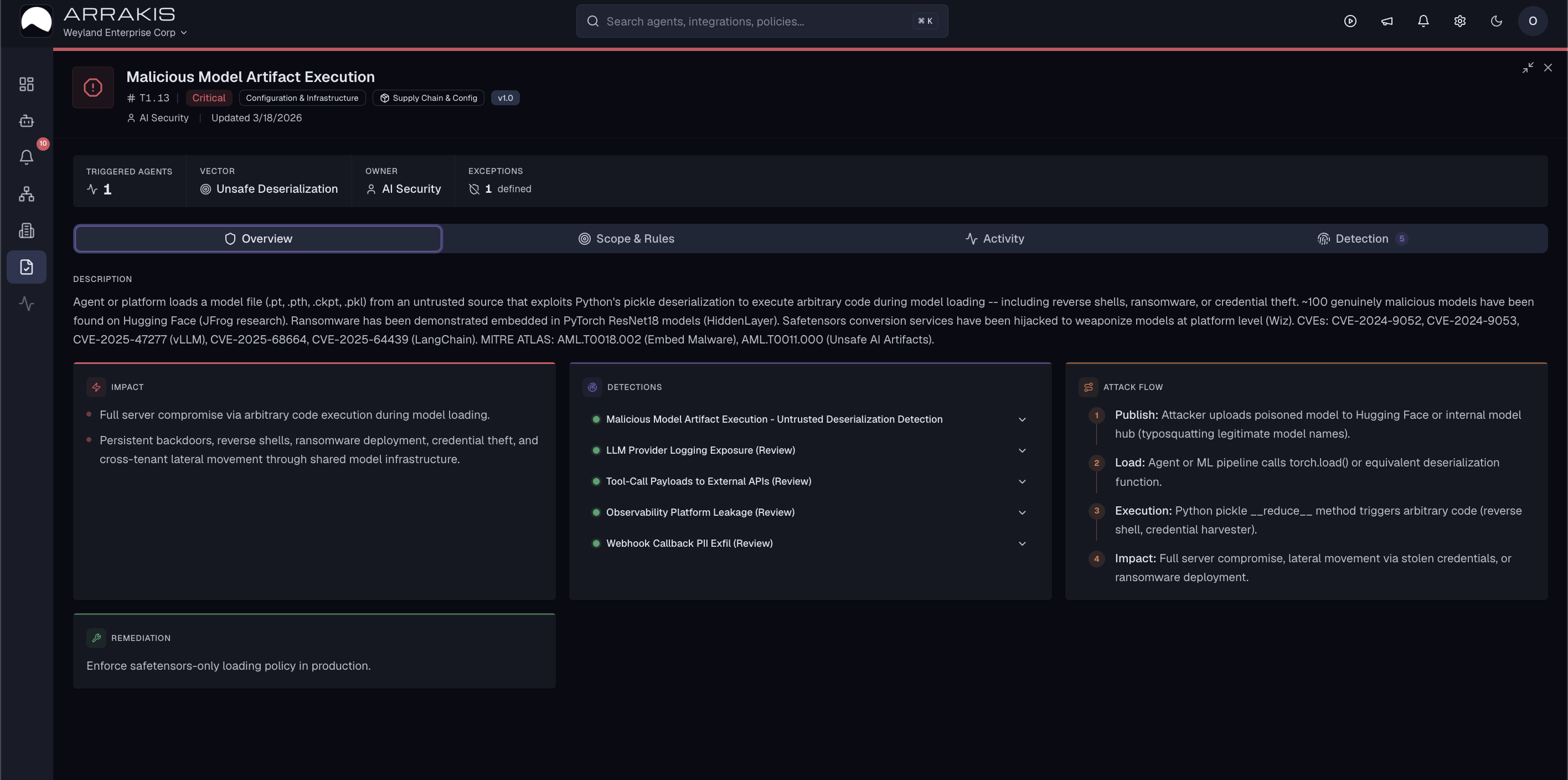Click Updated 3/18/2026 text
The width and height of the screenshot is (1568, 780).
[x=256, y=118]
